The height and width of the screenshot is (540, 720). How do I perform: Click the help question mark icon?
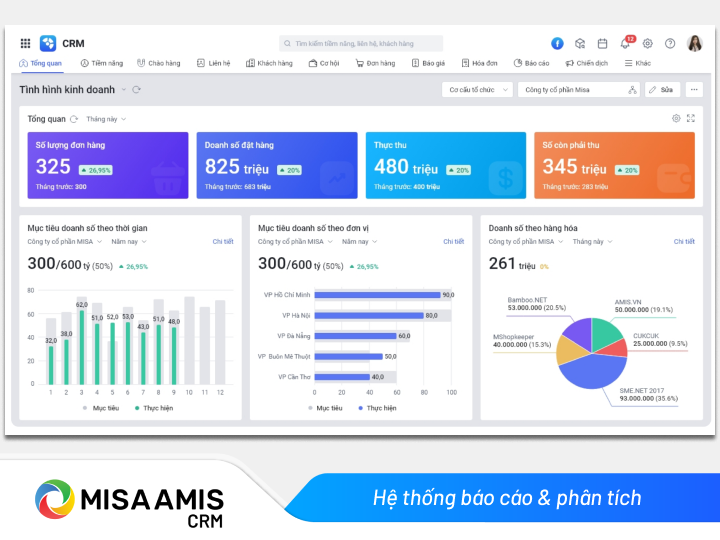[x=670, y=43]
